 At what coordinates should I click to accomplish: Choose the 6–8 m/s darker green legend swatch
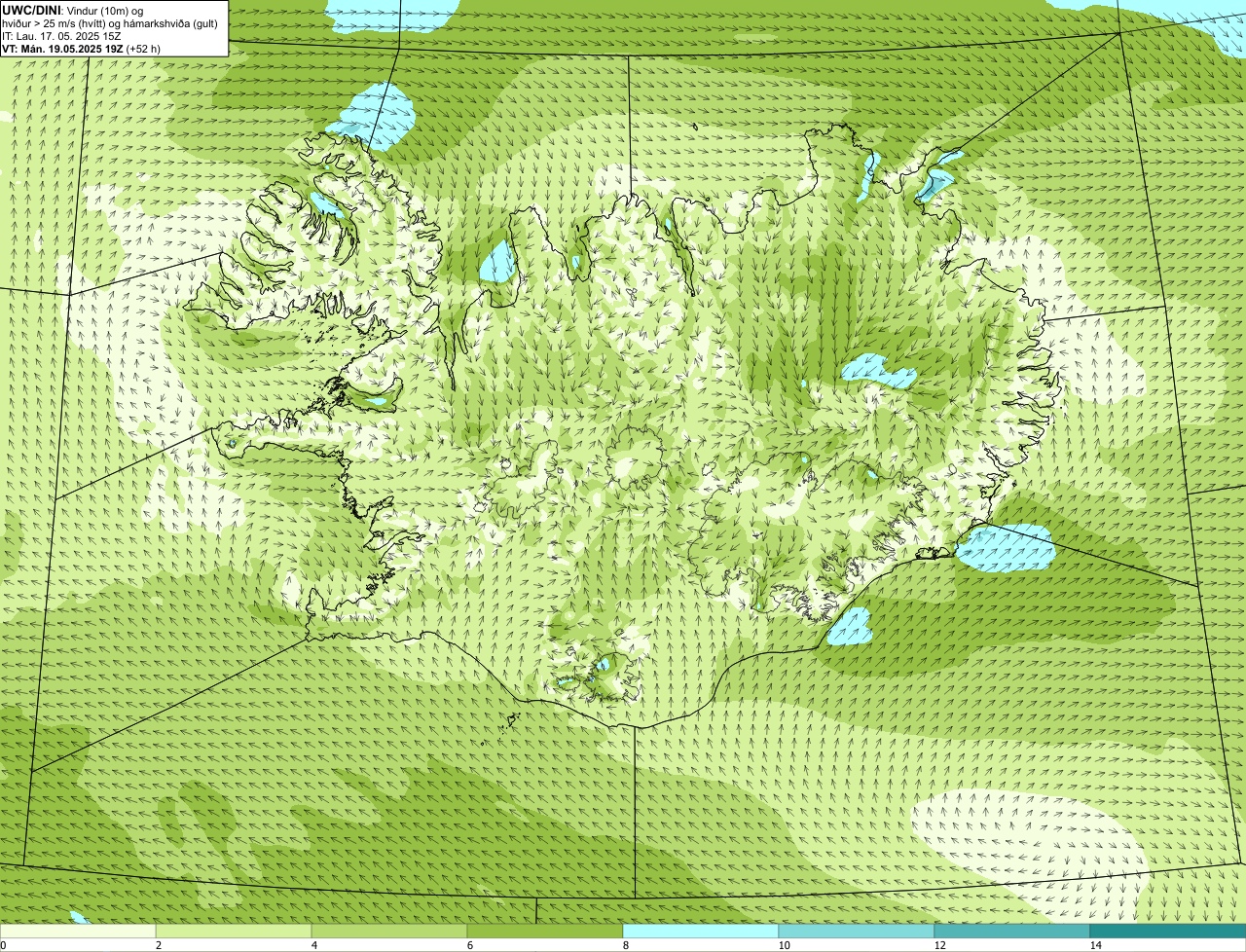click(545, 931)
